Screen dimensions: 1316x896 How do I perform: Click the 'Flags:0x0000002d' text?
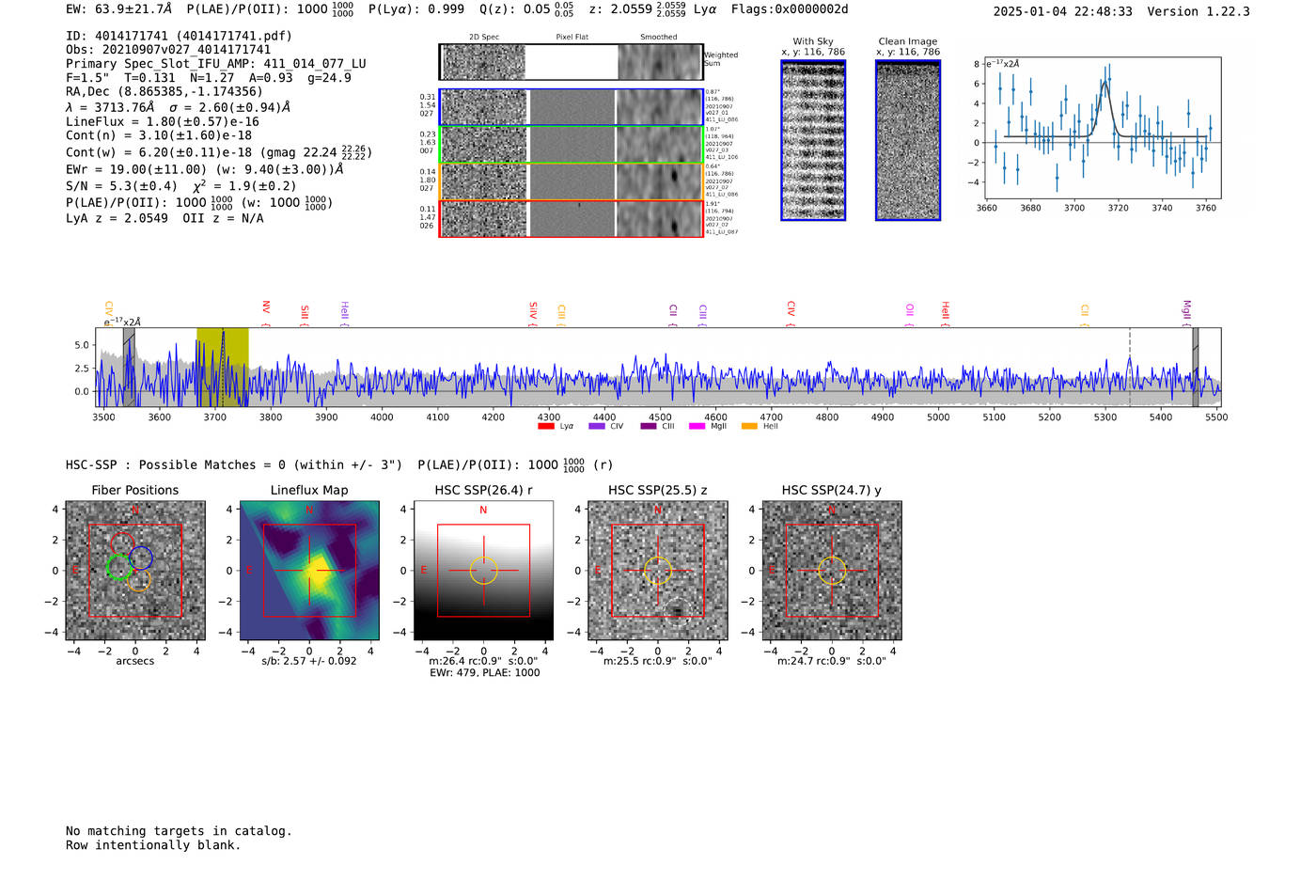[x=790, y=9]
